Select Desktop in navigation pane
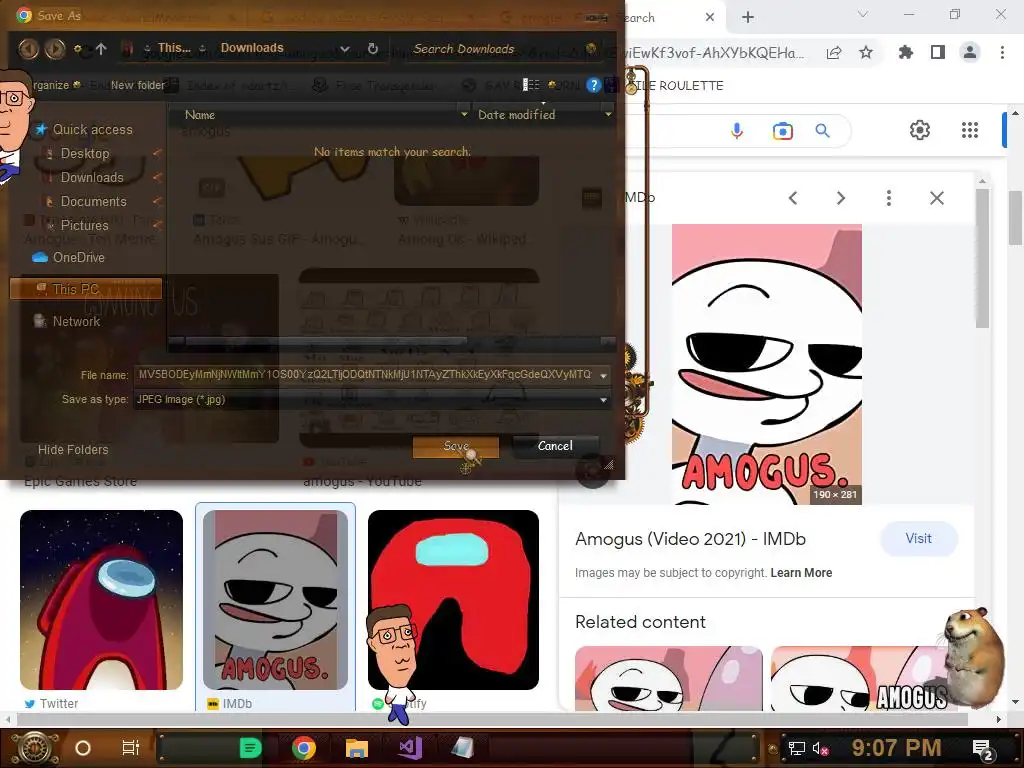The width and height of the screenshot is (1024, 768). (x=85, y=153)
